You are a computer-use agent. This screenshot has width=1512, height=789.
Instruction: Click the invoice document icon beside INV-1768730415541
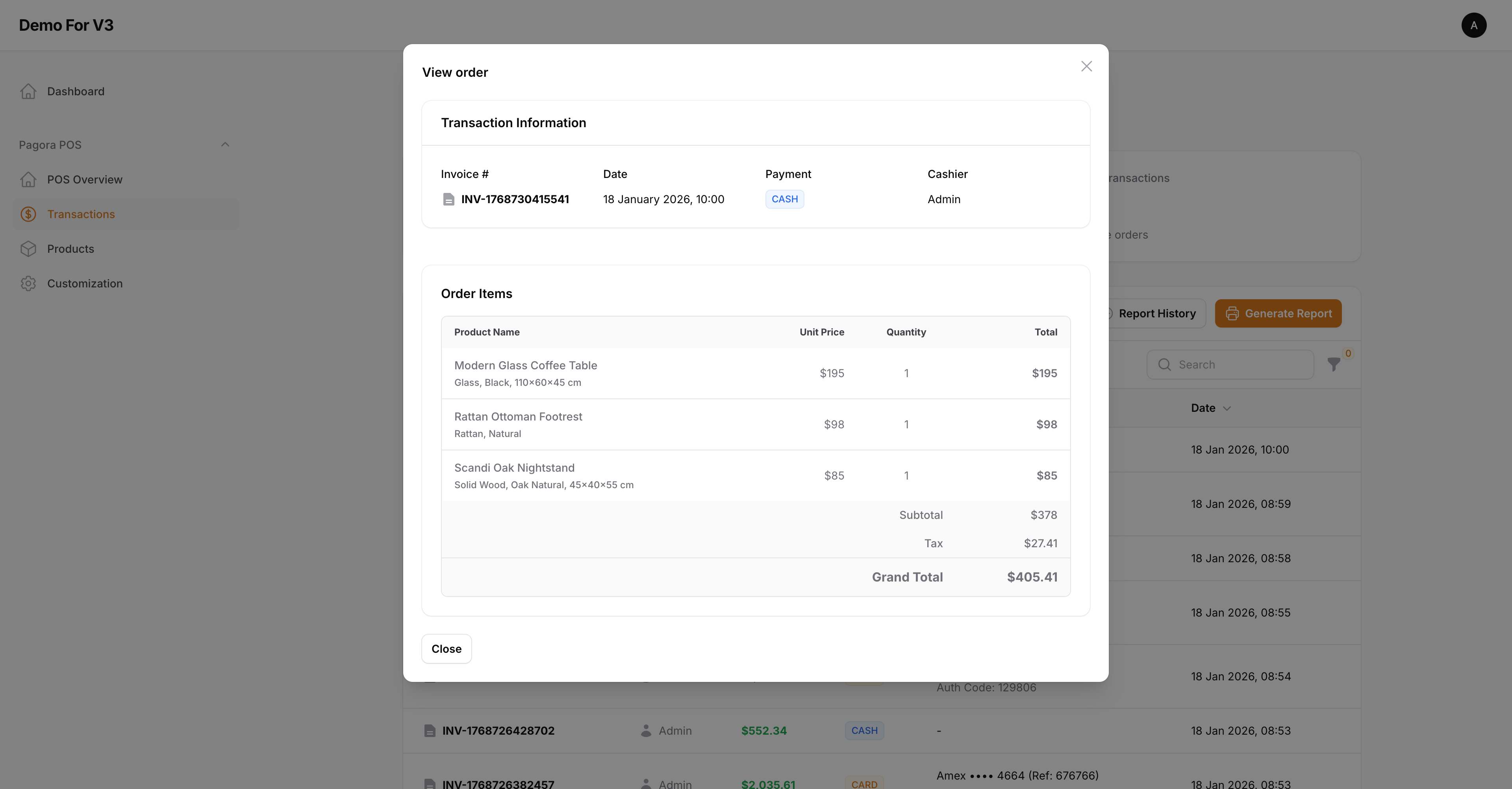[448, 200]
